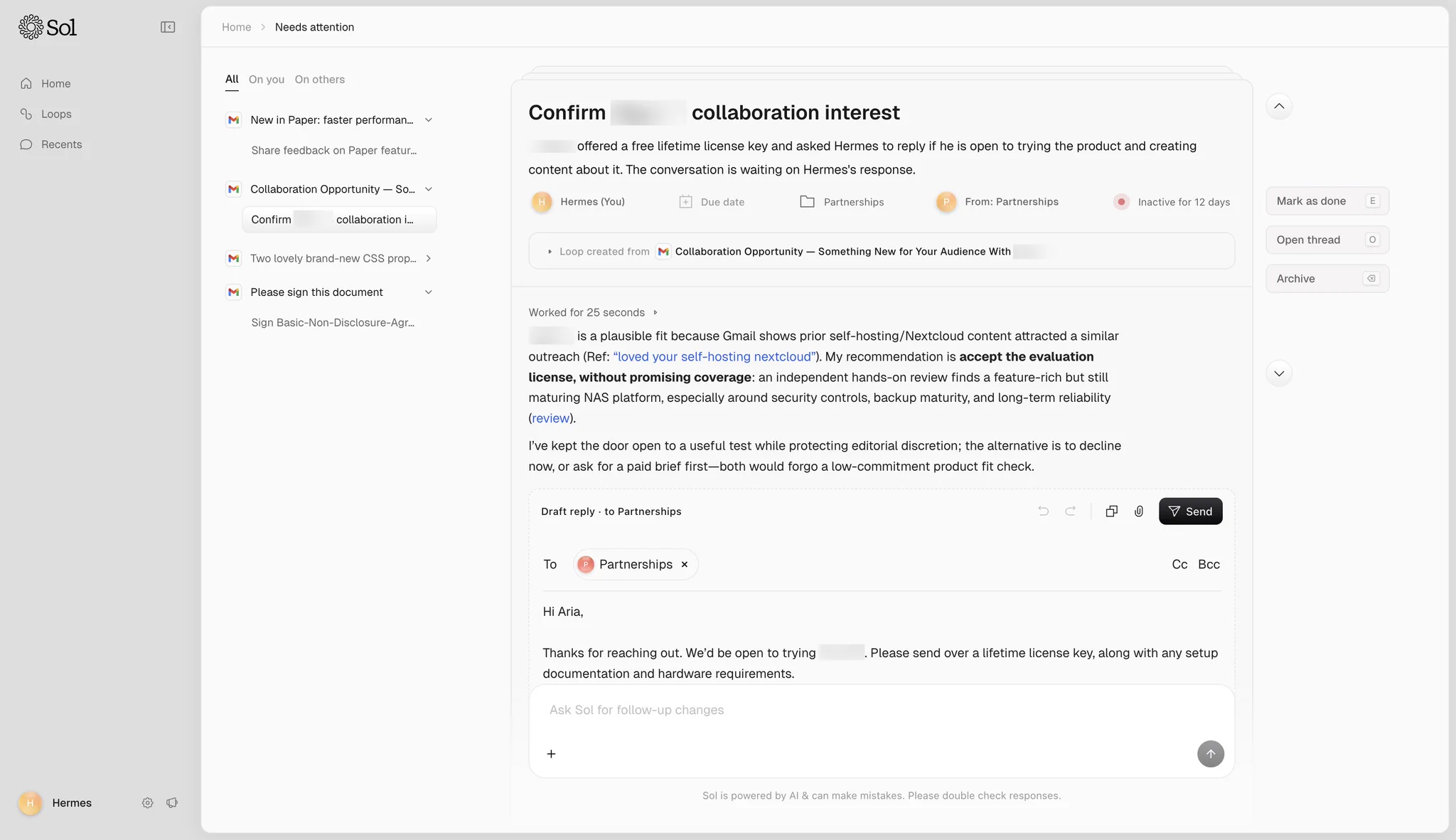Focus the Ask Sol follow-up input
Viewport: 1456px width, 840px height.
[882, 710]
